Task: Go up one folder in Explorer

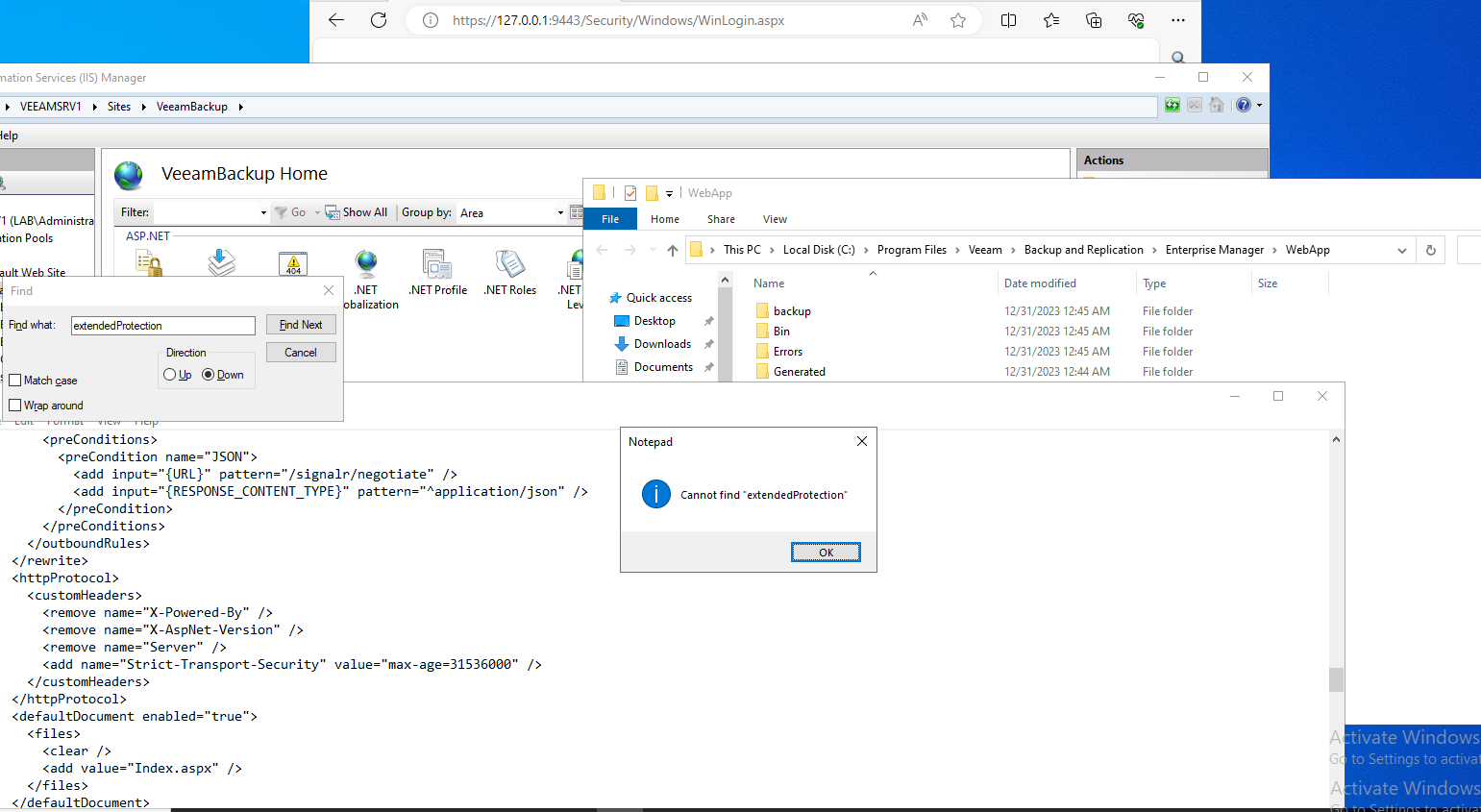Action: 673,250
